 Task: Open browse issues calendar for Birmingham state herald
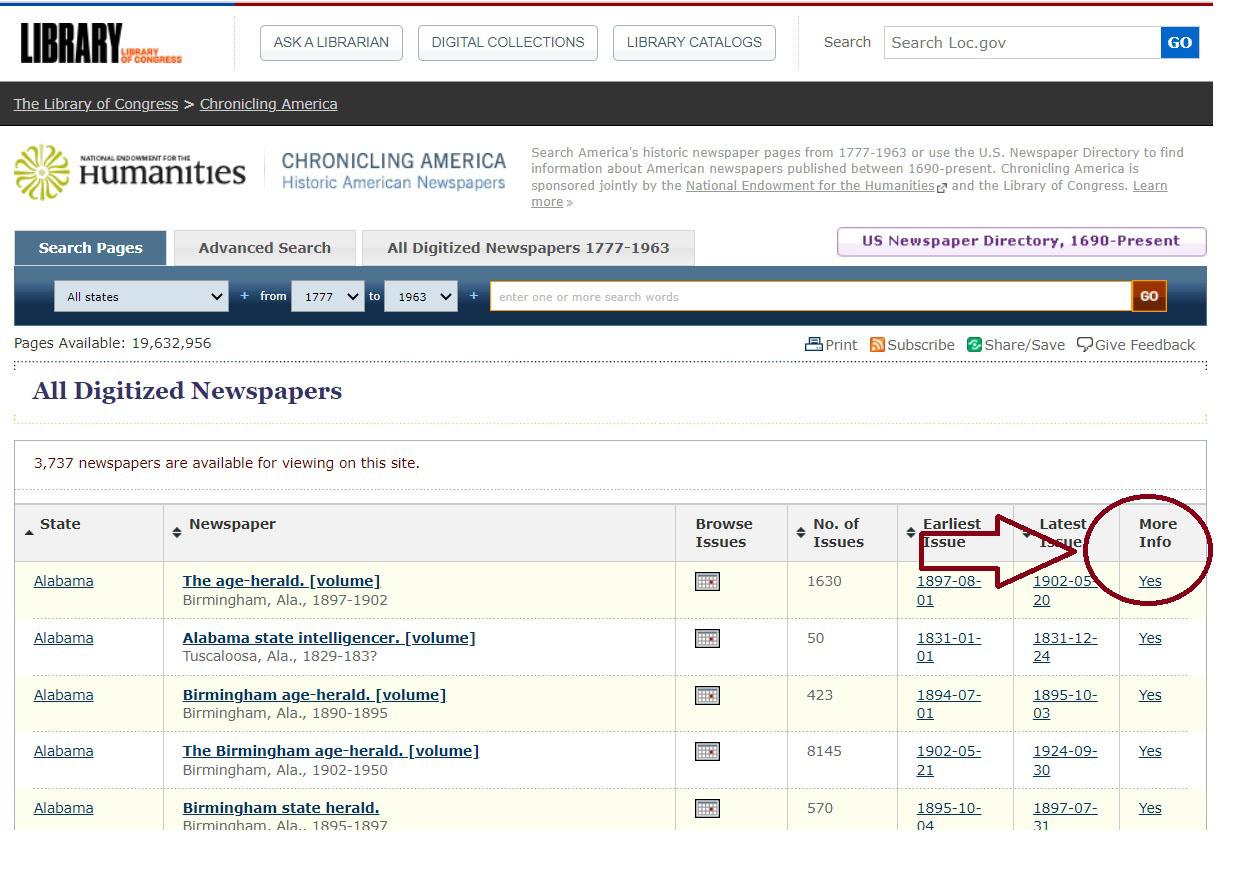pyautogui.click(x=707, y=808)
